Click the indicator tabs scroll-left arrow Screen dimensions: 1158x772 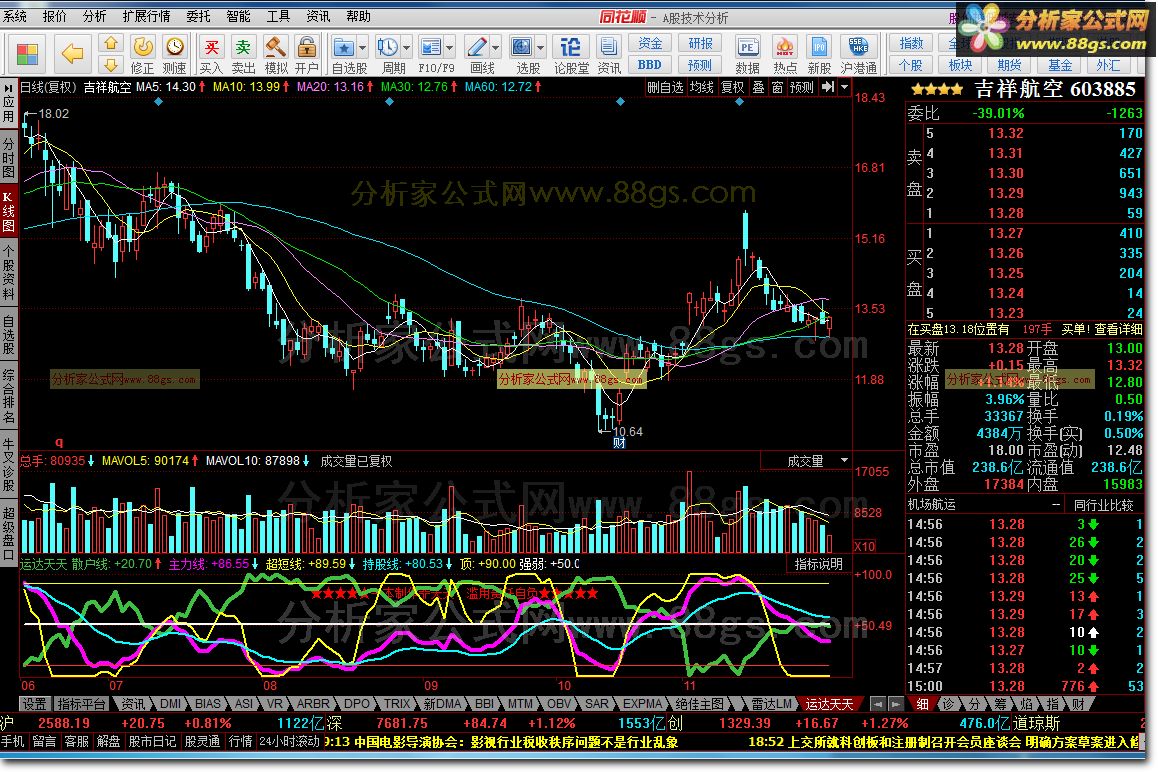877,704
